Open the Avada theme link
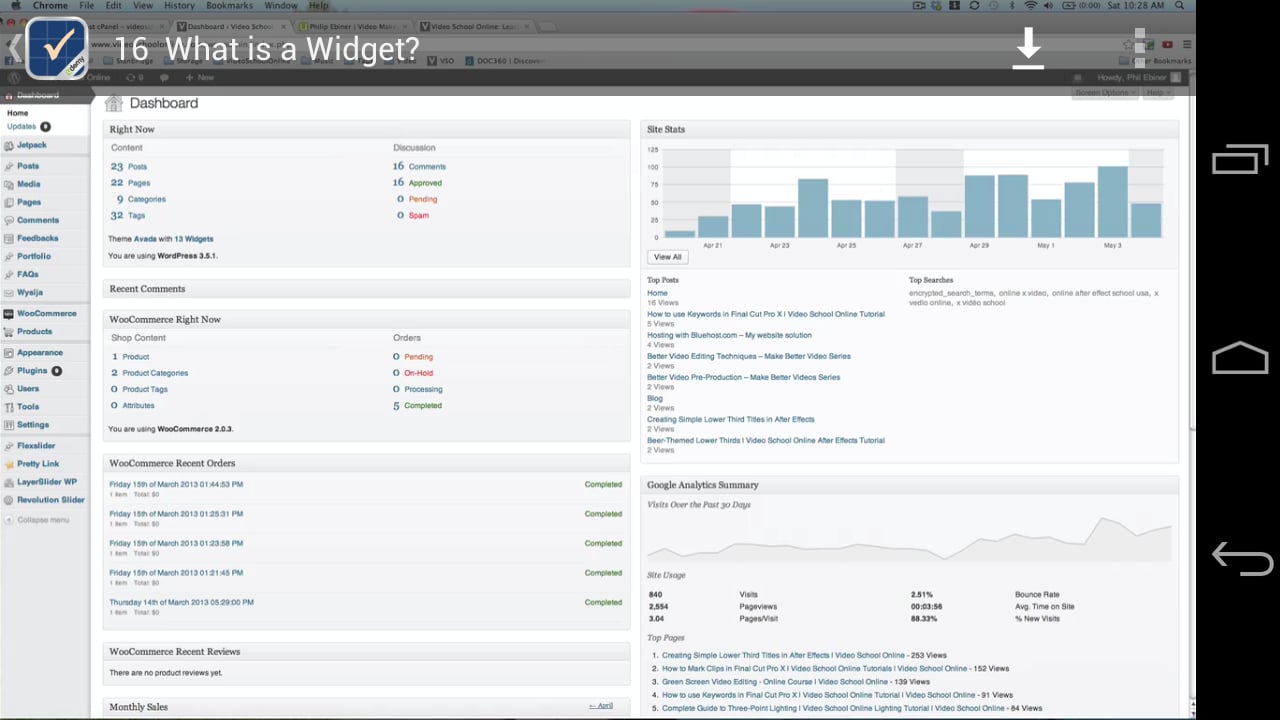Screen dimensions: 1280x720 pos(145,239)
